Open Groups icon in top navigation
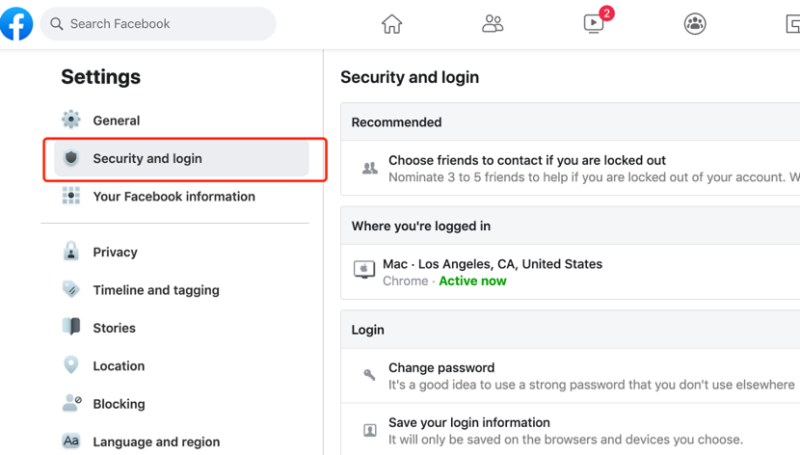 [x=695, y=24]
